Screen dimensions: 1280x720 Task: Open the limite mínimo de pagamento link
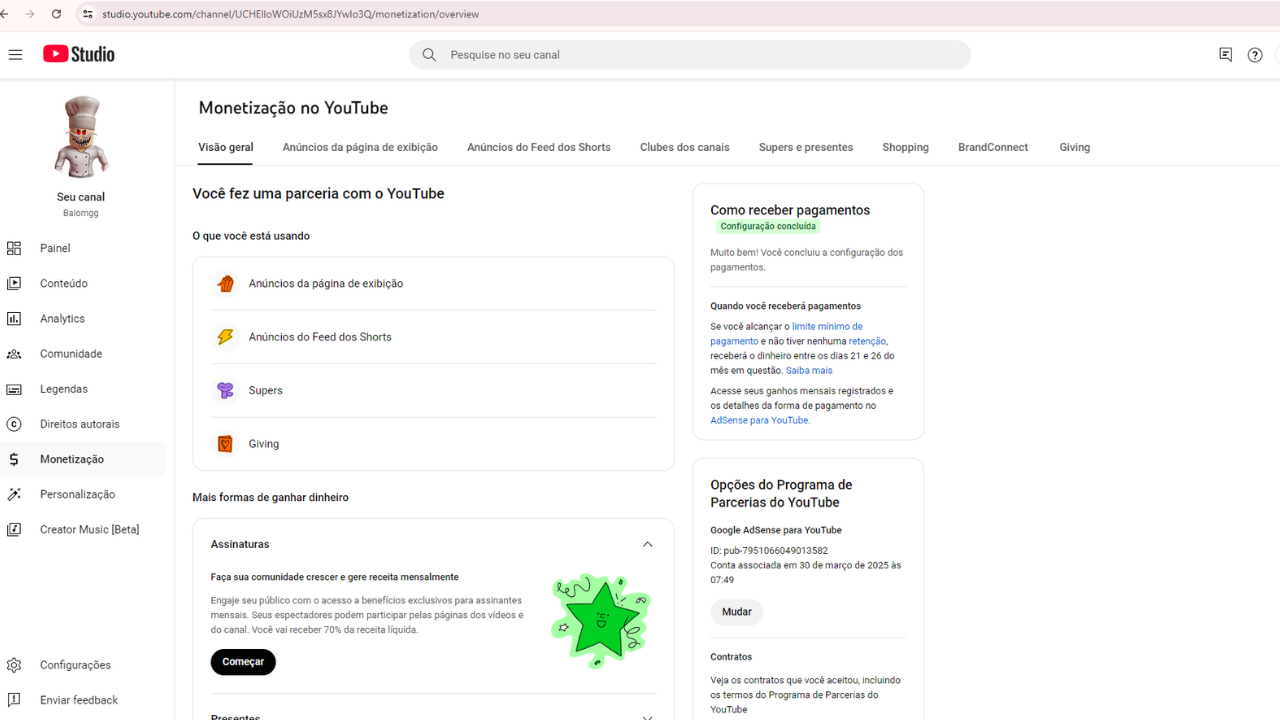click(786, 334)
